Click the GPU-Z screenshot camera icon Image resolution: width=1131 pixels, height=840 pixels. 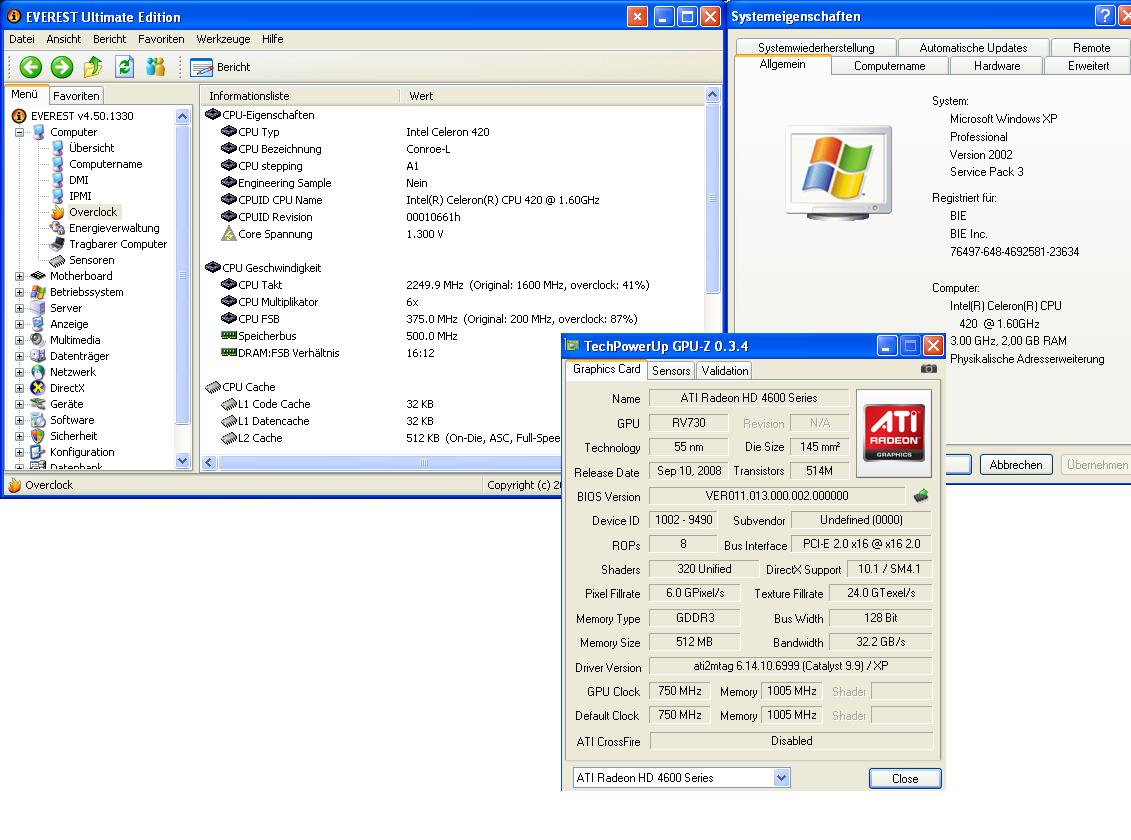929,368
